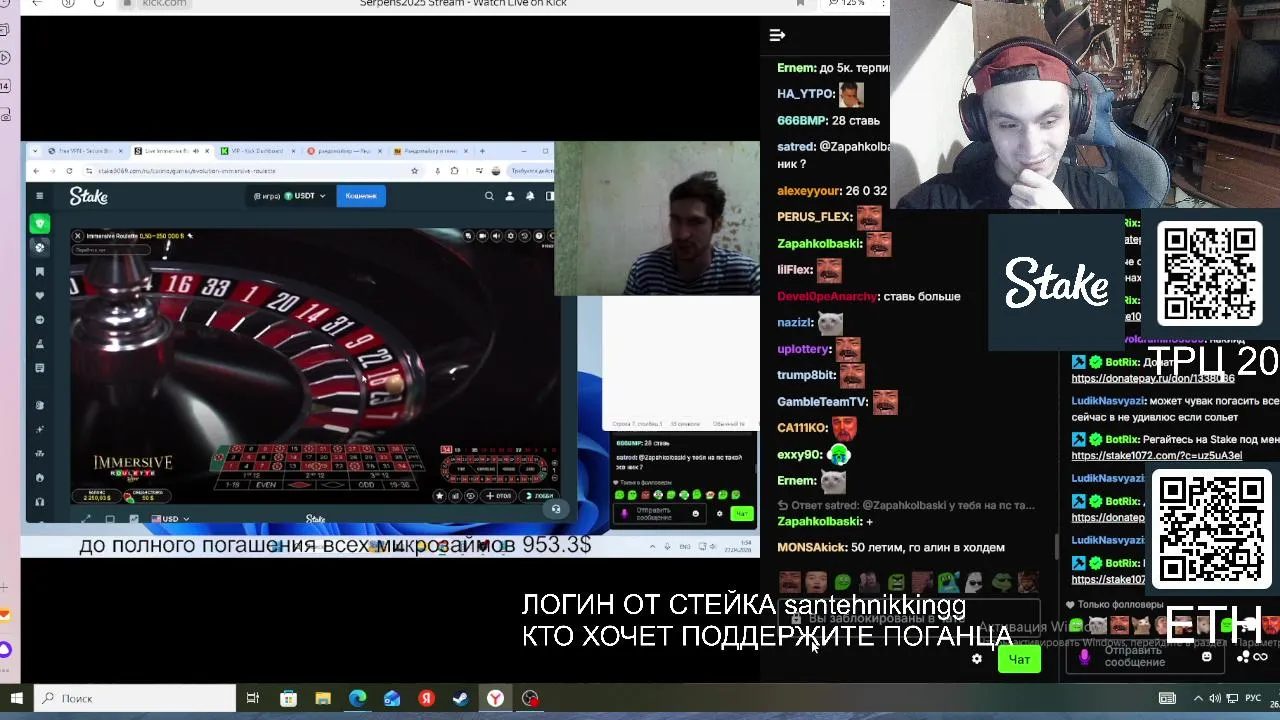Click the green Чат button in Kick chat
The width and height of the screenshot is (1280, 720).
tap(1019, 659)
